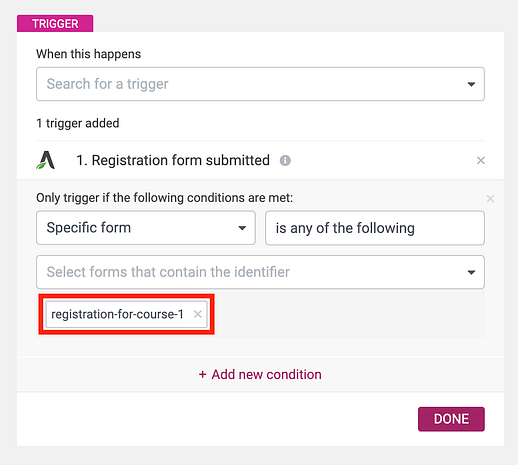Screen dimensions: 518x465
Task: Click Add new condition link
Action: (260, 374)
